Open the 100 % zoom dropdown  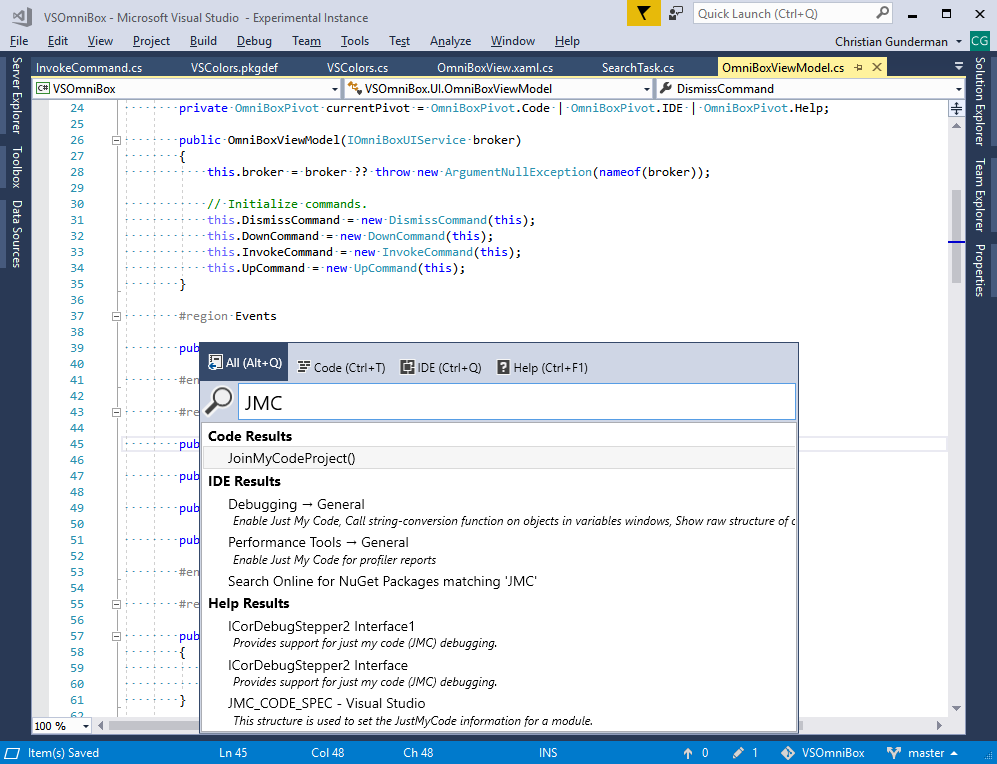click(x=85, y=726)
